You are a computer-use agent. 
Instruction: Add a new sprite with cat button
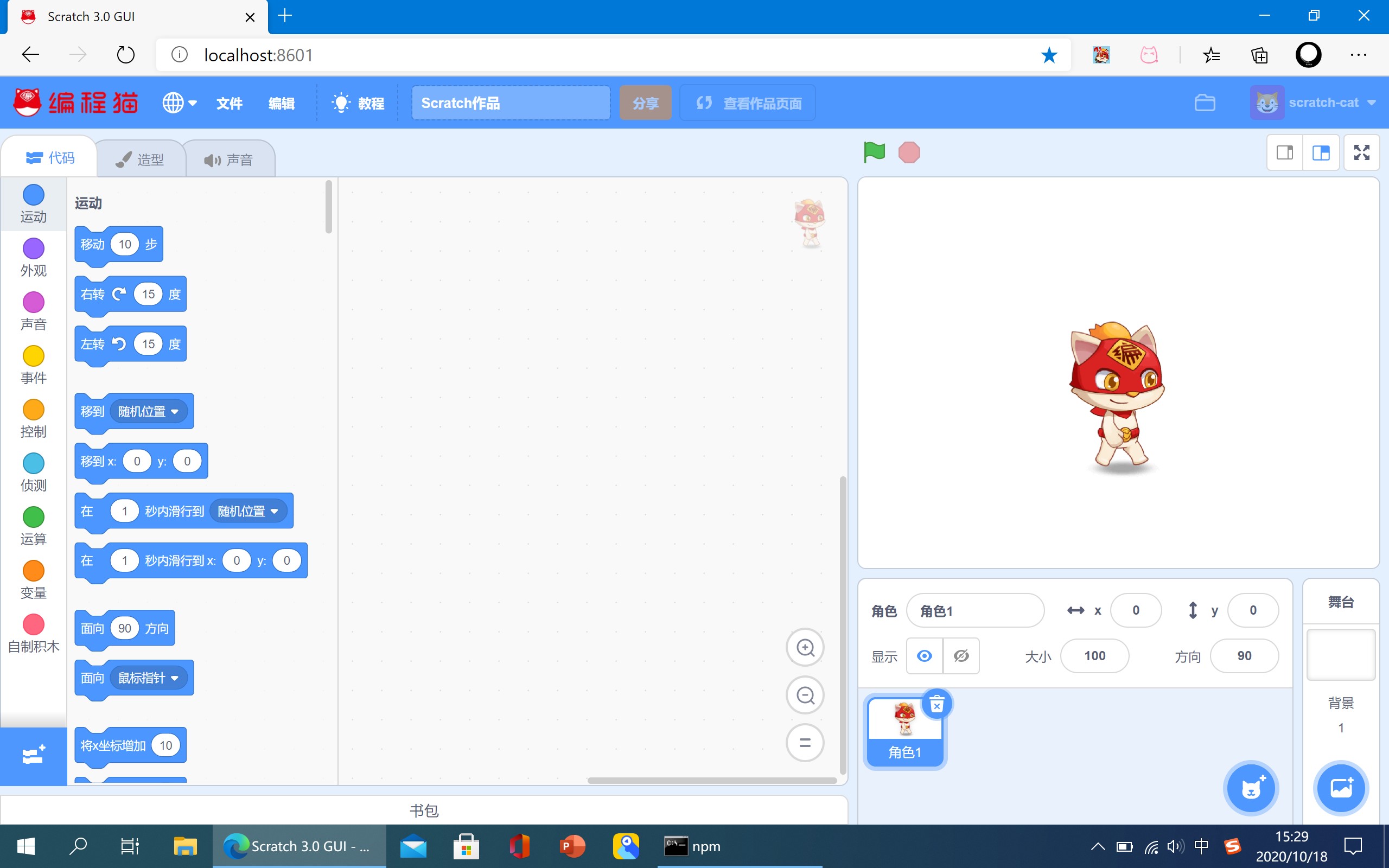(1251, 788)
